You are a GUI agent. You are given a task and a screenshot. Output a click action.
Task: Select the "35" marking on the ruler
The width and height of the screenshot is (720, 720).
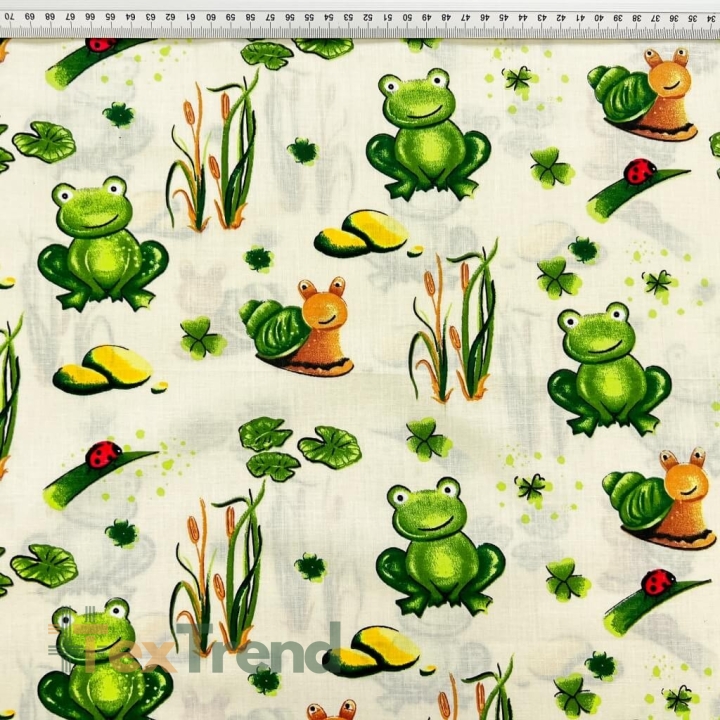pos(693,19)
